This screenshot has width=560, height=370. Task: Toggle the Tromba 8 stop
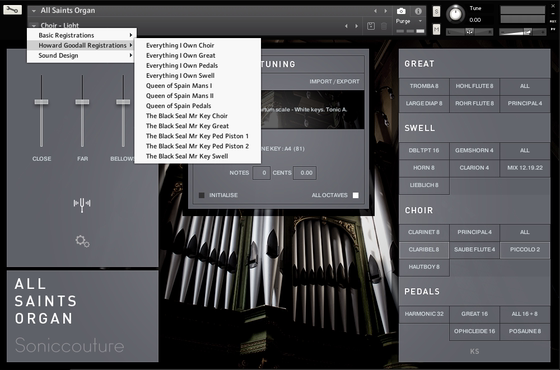point(424,86)
